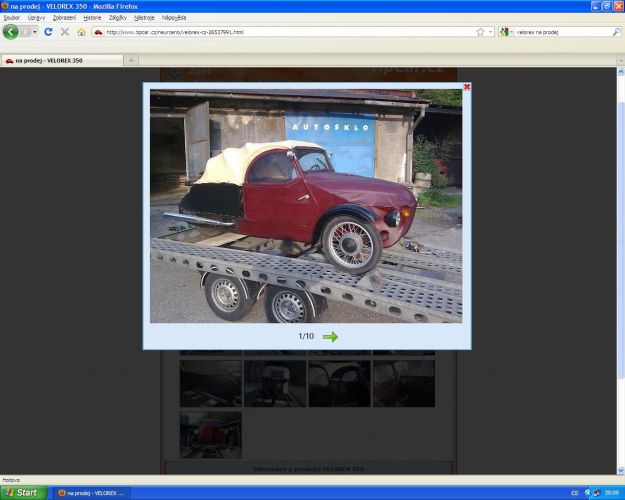Click the greyed forward navigation arrow
Image resolution: width=625 pixels, height=500 pixels.
pyautogui.click(x=25, y=32)
